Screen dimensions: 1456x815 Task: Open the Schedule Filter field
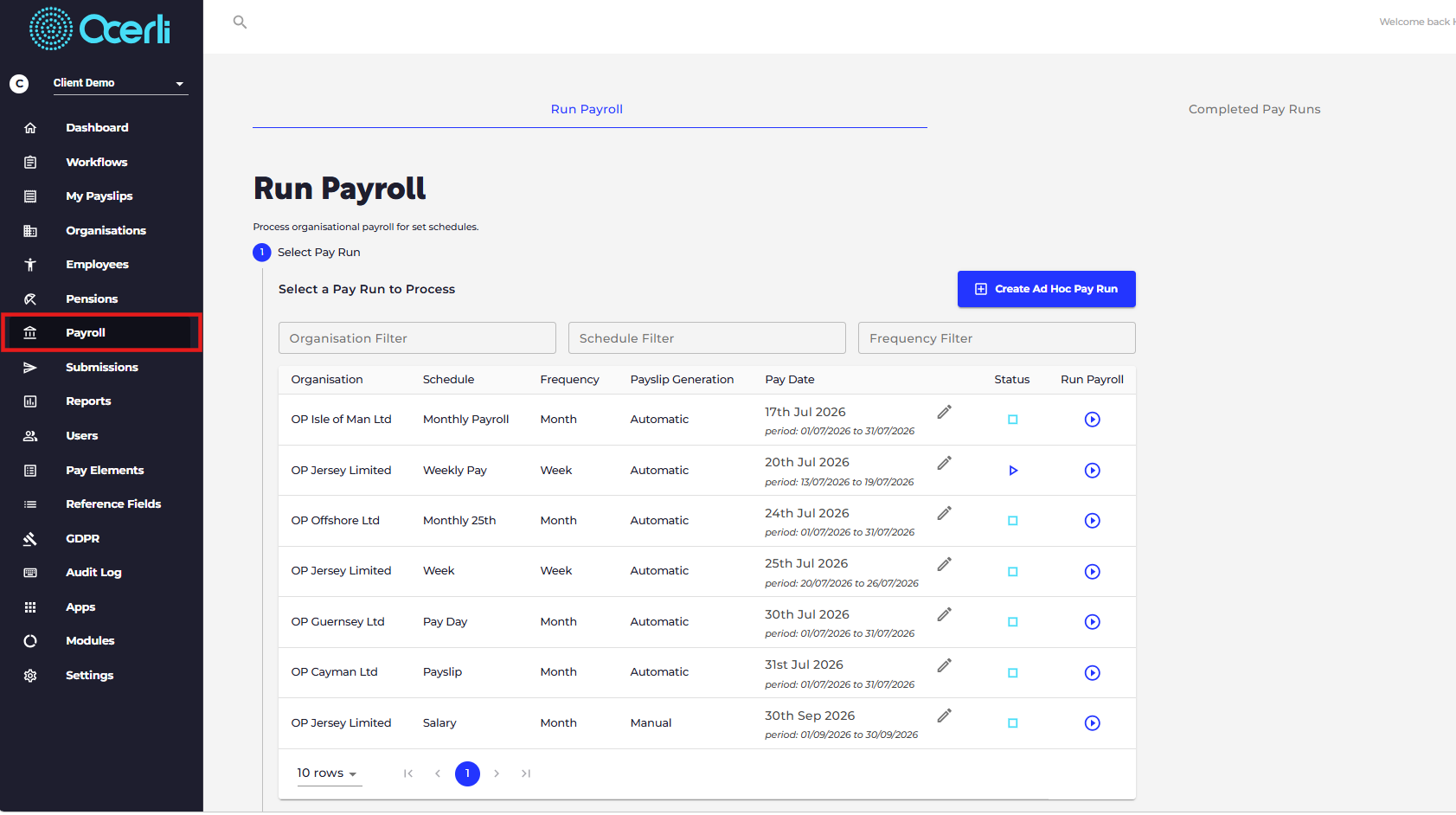[x=707, y=338]
